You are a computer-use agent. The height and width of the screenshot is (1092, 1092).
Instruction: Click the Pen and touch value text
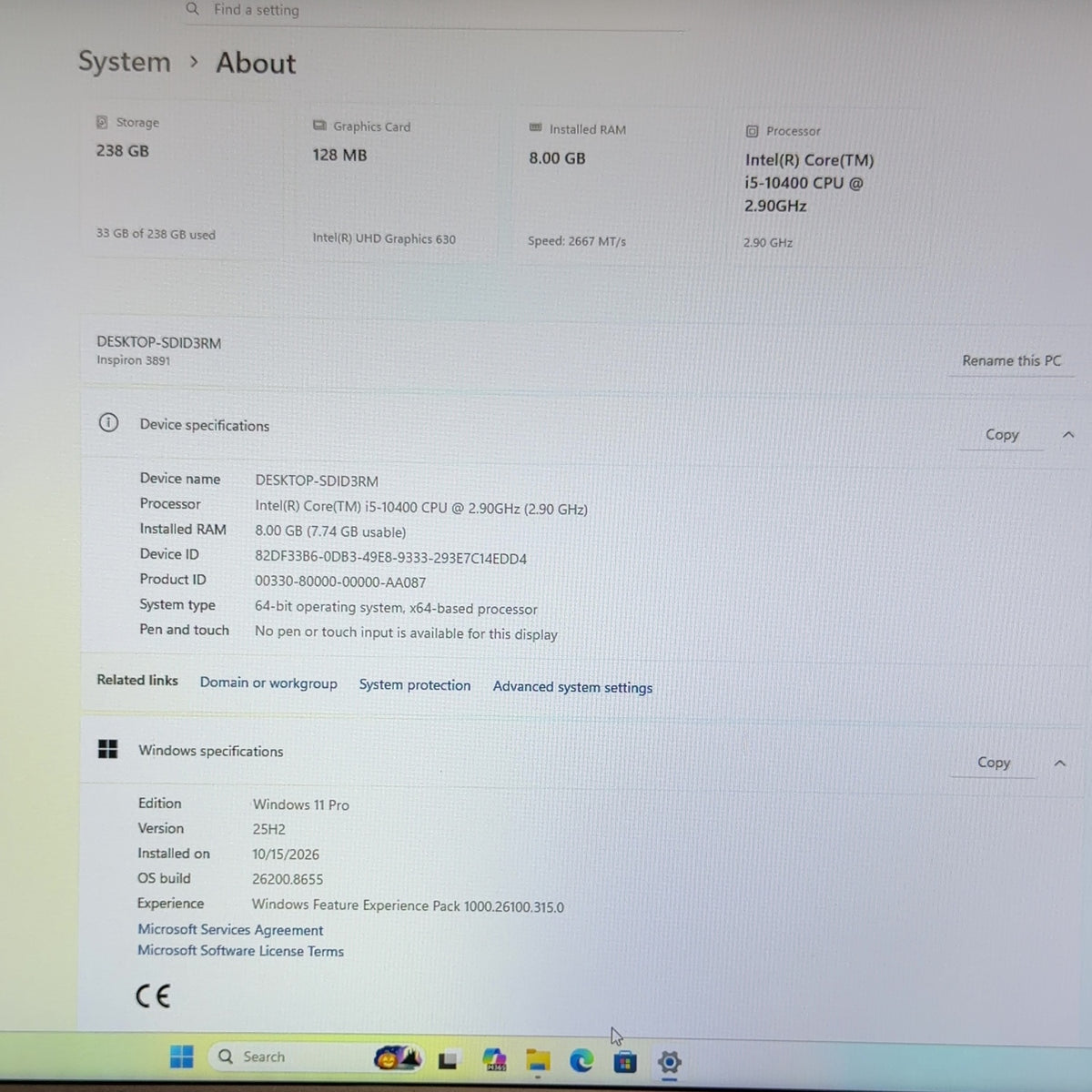point(406,633)
